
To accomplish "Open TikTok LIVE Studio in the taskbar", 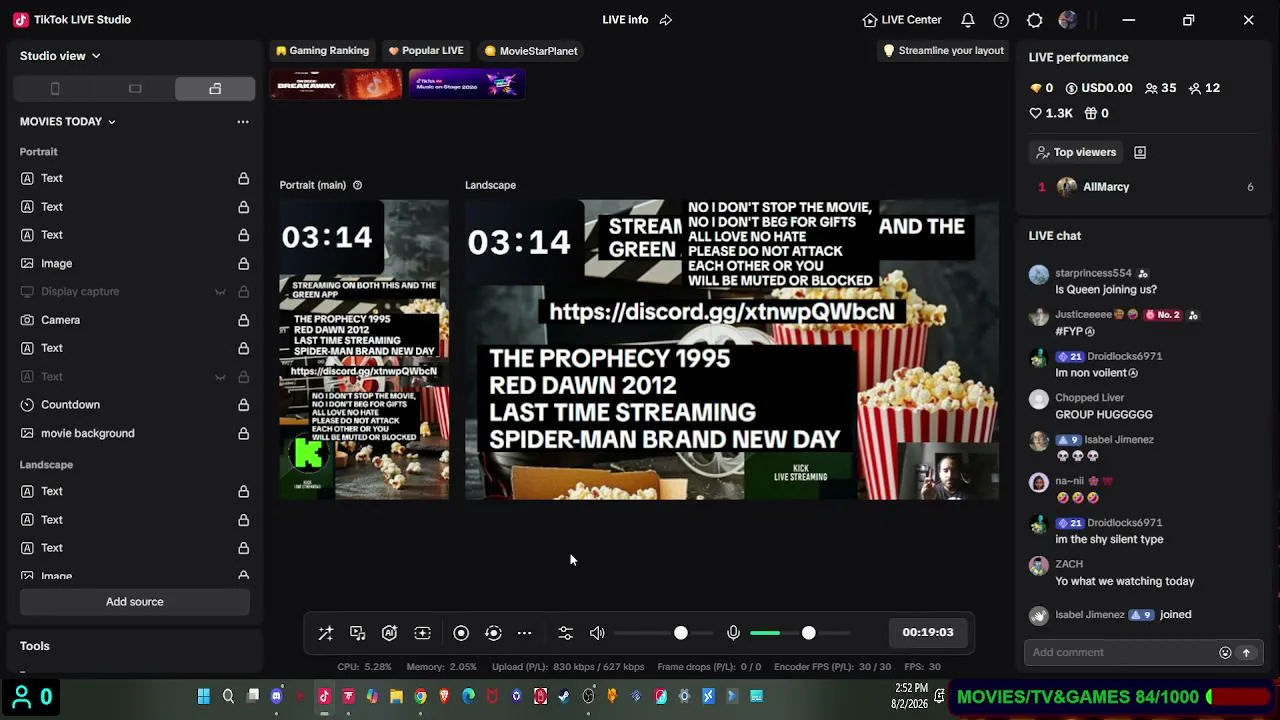I will pos(324,696).
